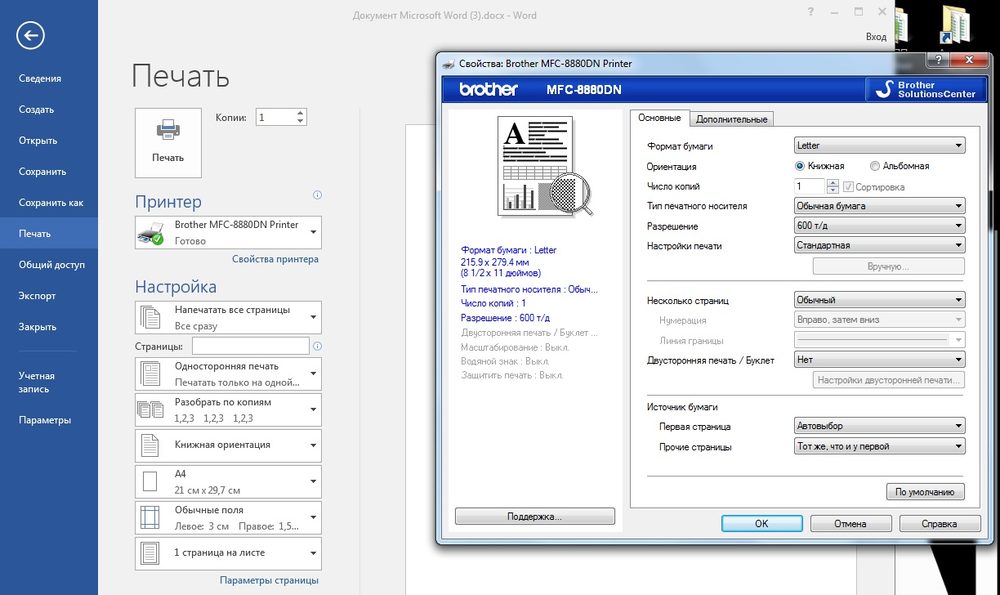This screenshot has width=1000, height=595.
Task: Open the Свойства принтера link
Action: pos(275,259)
